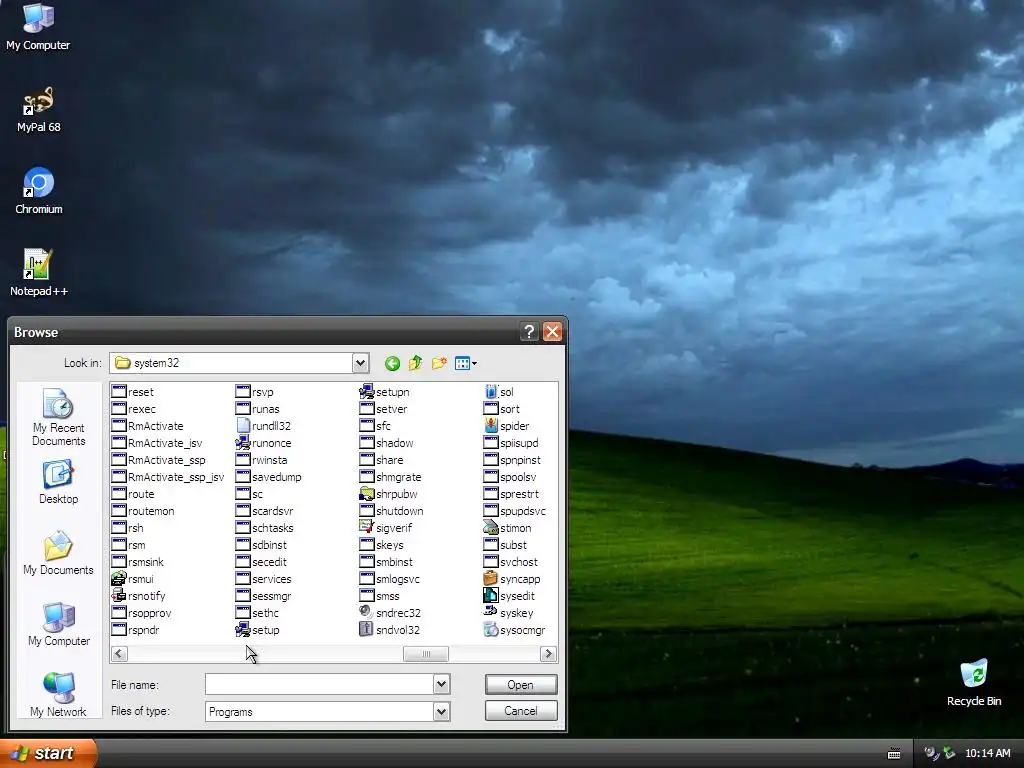Screen dimensions: 1024x768
Task: Select the rundll32 file
Action: [263, 426]
